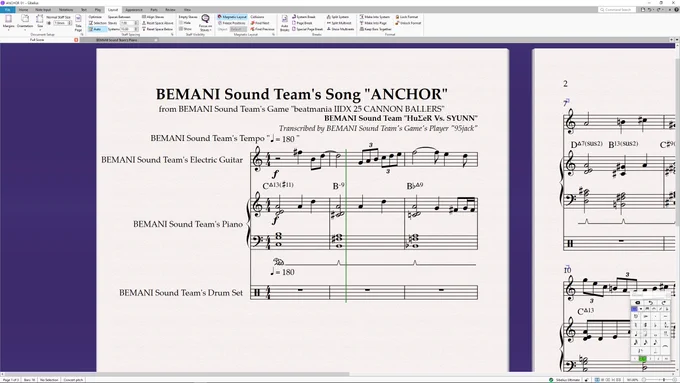The image size is (680, 383).
Task: Switch to the Home ribbon tab
Action: click(x=23, y=10)
